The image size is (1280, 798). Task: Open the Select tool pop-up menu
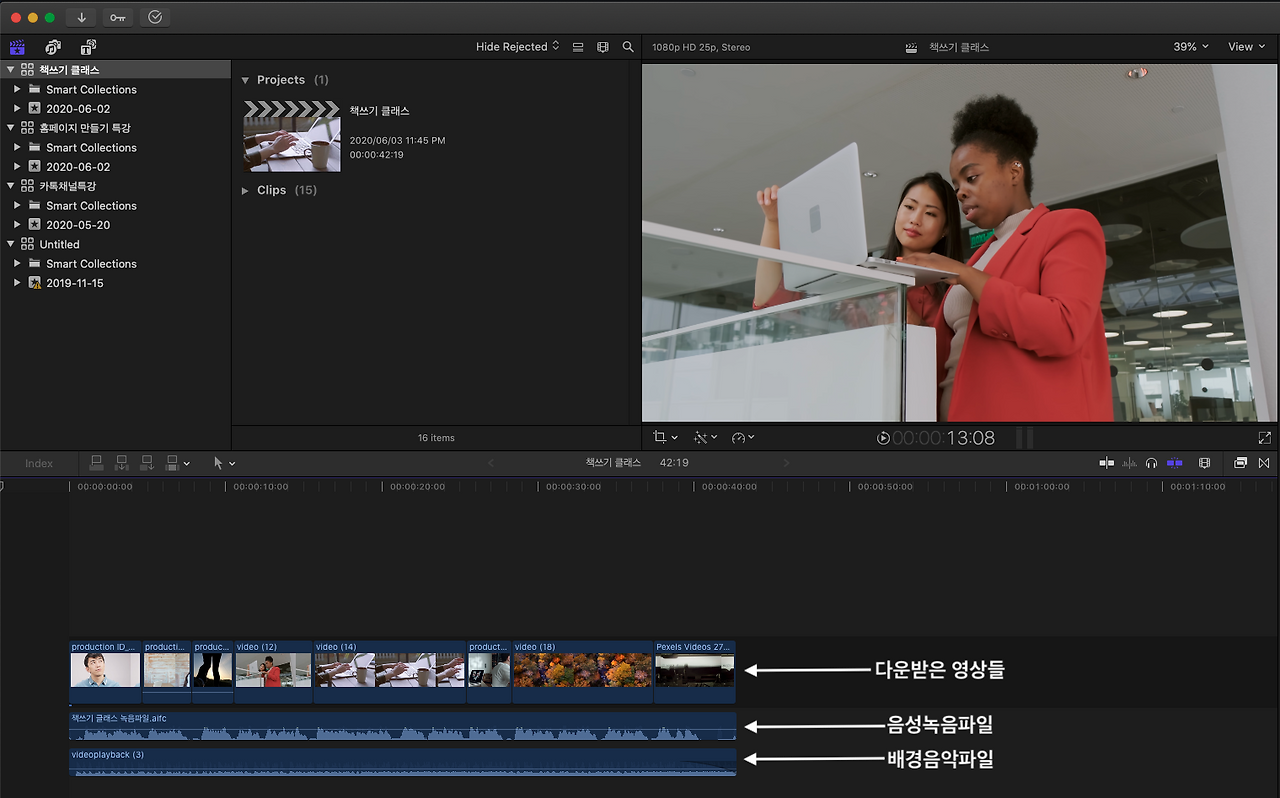[x=225, y=463]
